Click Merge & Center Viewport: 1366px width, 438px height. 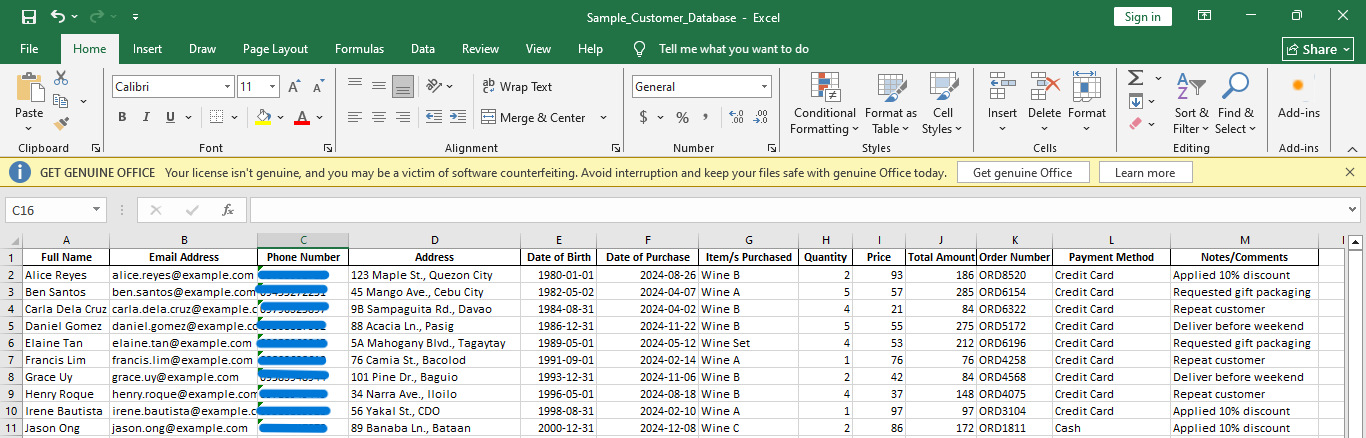point(533,117)
